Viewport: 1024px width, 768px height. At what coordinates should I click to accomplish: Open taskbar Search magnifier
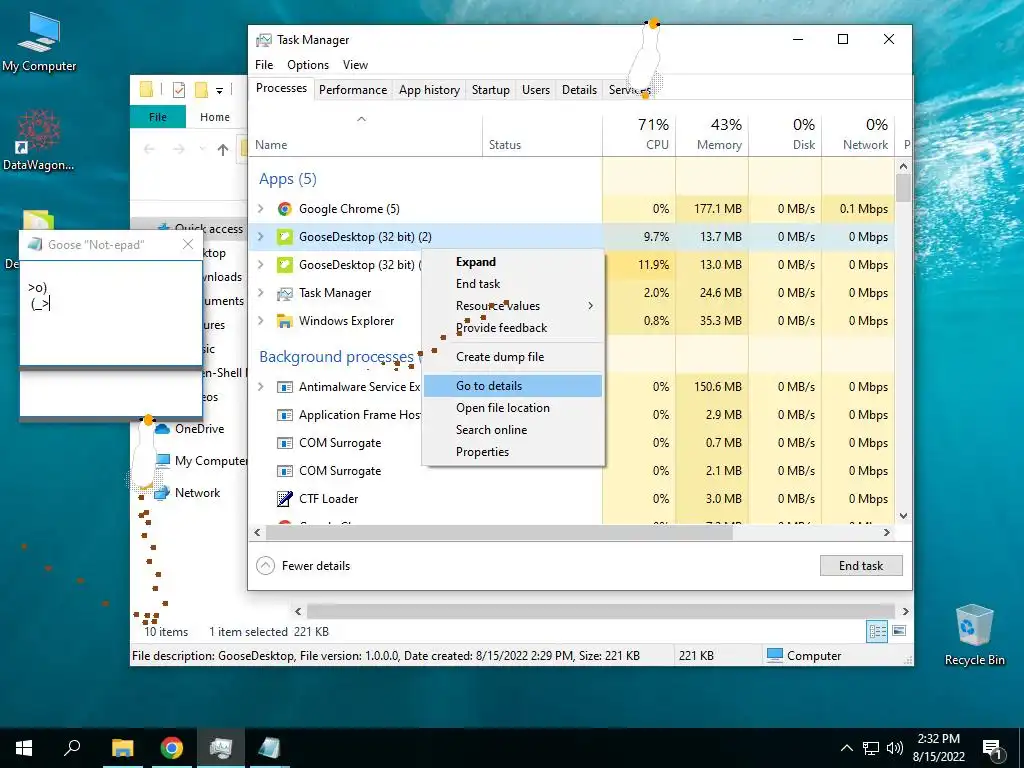coord(72,748)
